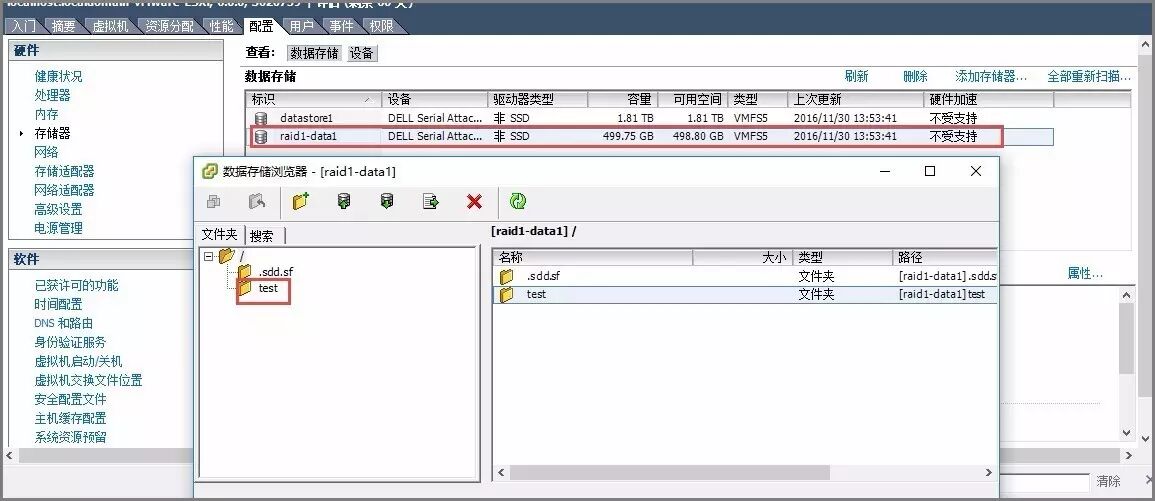1155x501 pixels.
Task: Click the test folder icon in file list
Action: [507, 295]
